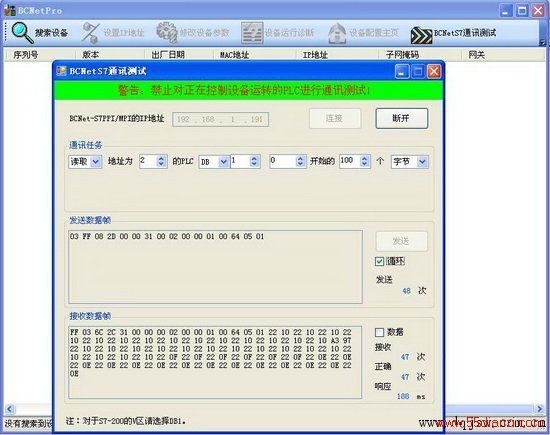Enable the 循环 loop send checkbox
The image size is (550, 435).
click(379, 261)
